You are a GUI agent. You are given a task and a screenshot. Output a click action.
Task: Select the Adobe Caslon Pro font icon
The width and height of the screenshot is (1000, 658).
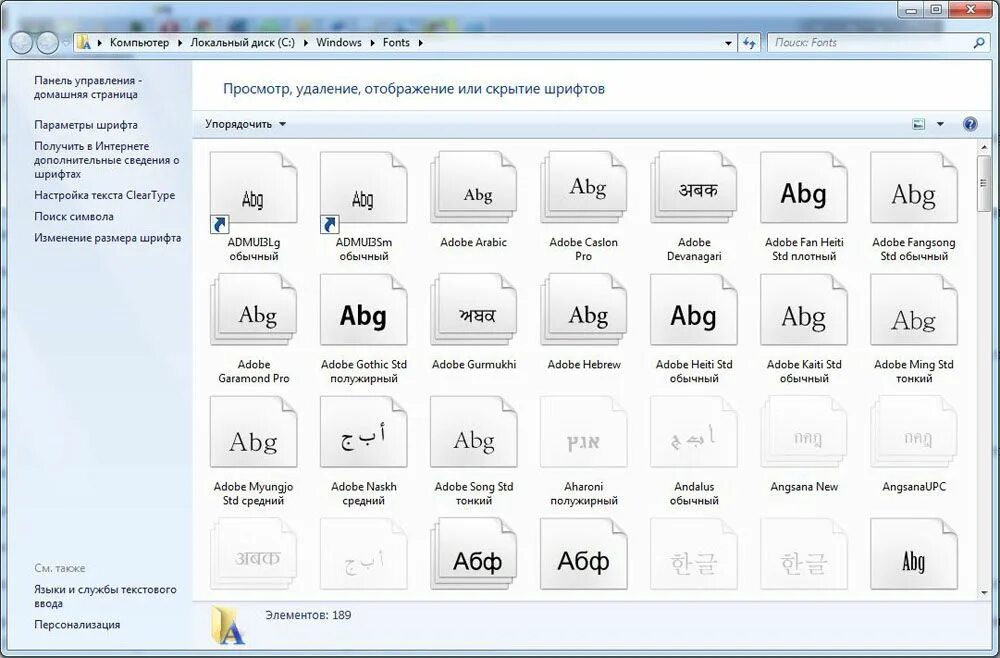(x=584, y=187)
